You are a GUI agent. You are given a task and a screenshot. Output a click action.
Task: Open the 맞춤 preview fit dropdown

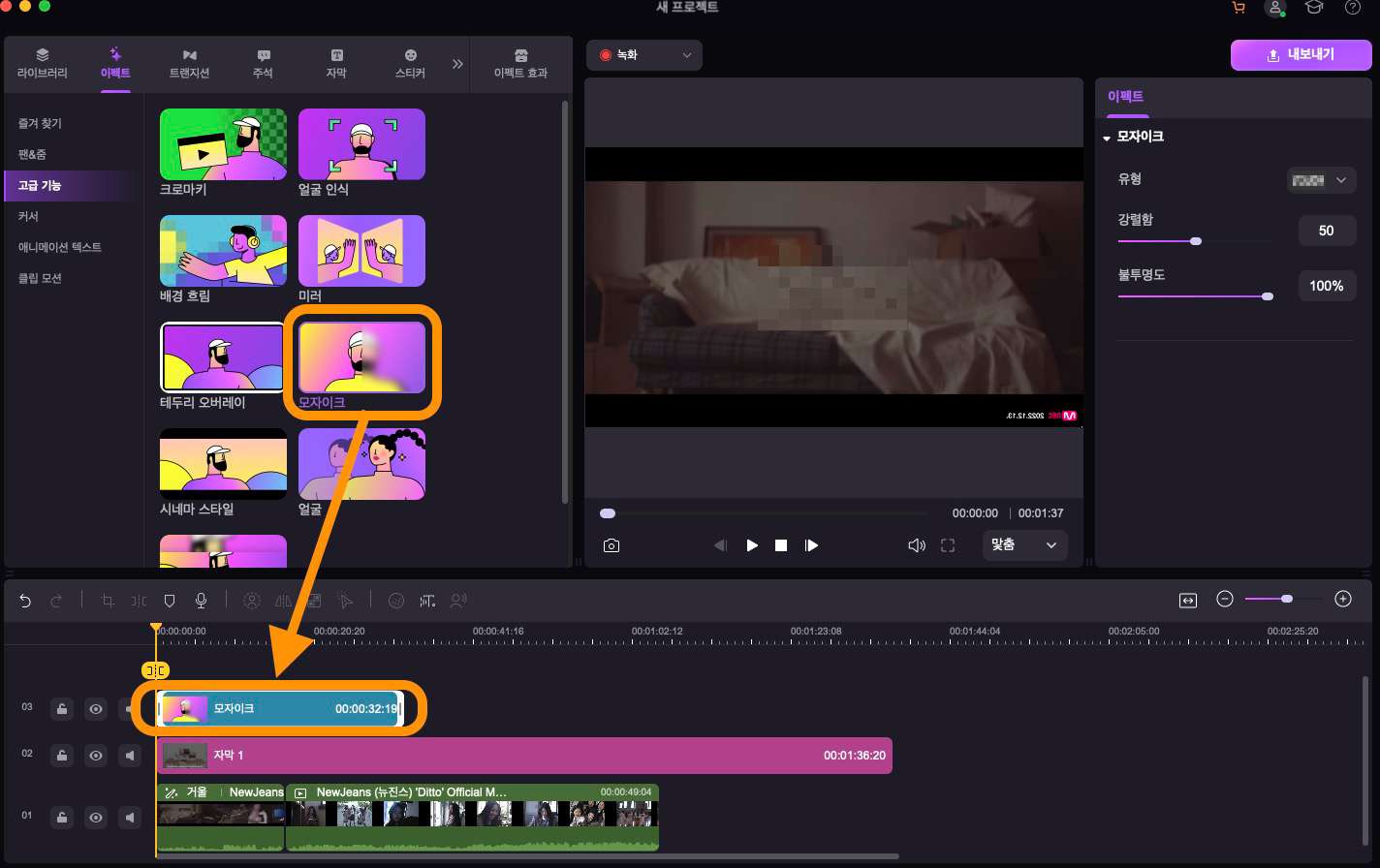[1024, 545]
